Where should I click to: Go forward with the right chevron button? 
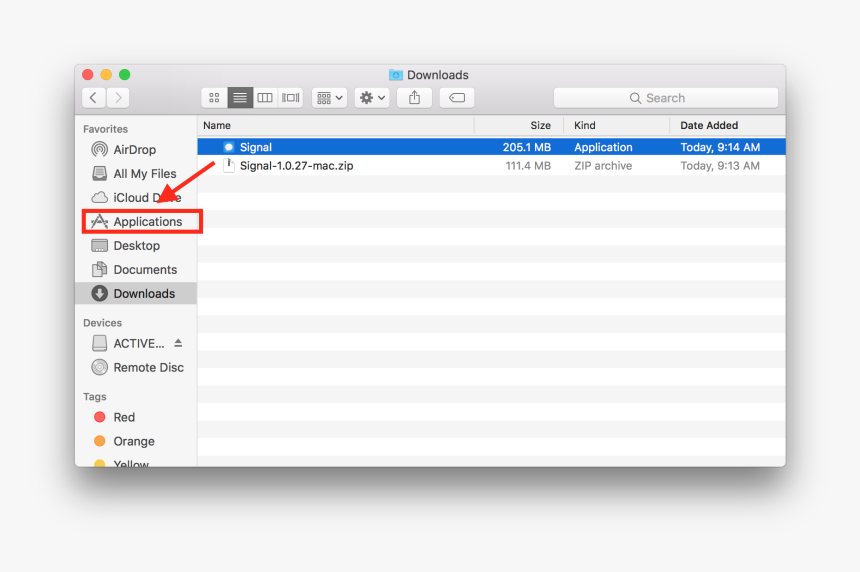click(x=118, y=98)
